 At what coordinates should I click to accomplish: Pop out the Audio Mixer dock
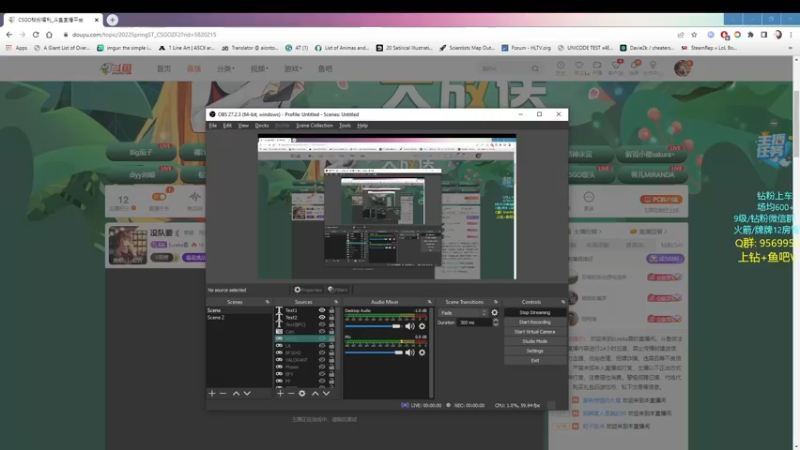click(x=429, y=302)
